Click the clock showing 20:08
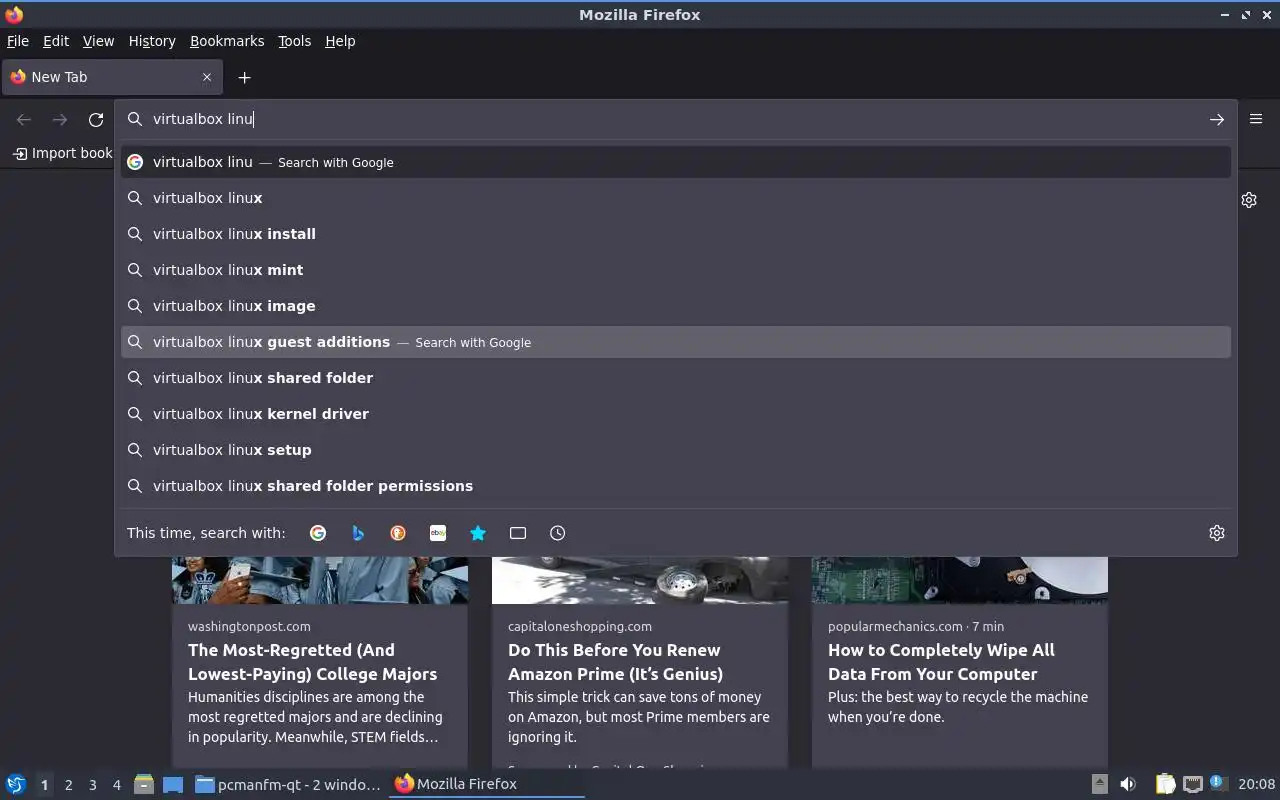The height and width of the screenshot is (800, 1280). (x=1256, y=784)
